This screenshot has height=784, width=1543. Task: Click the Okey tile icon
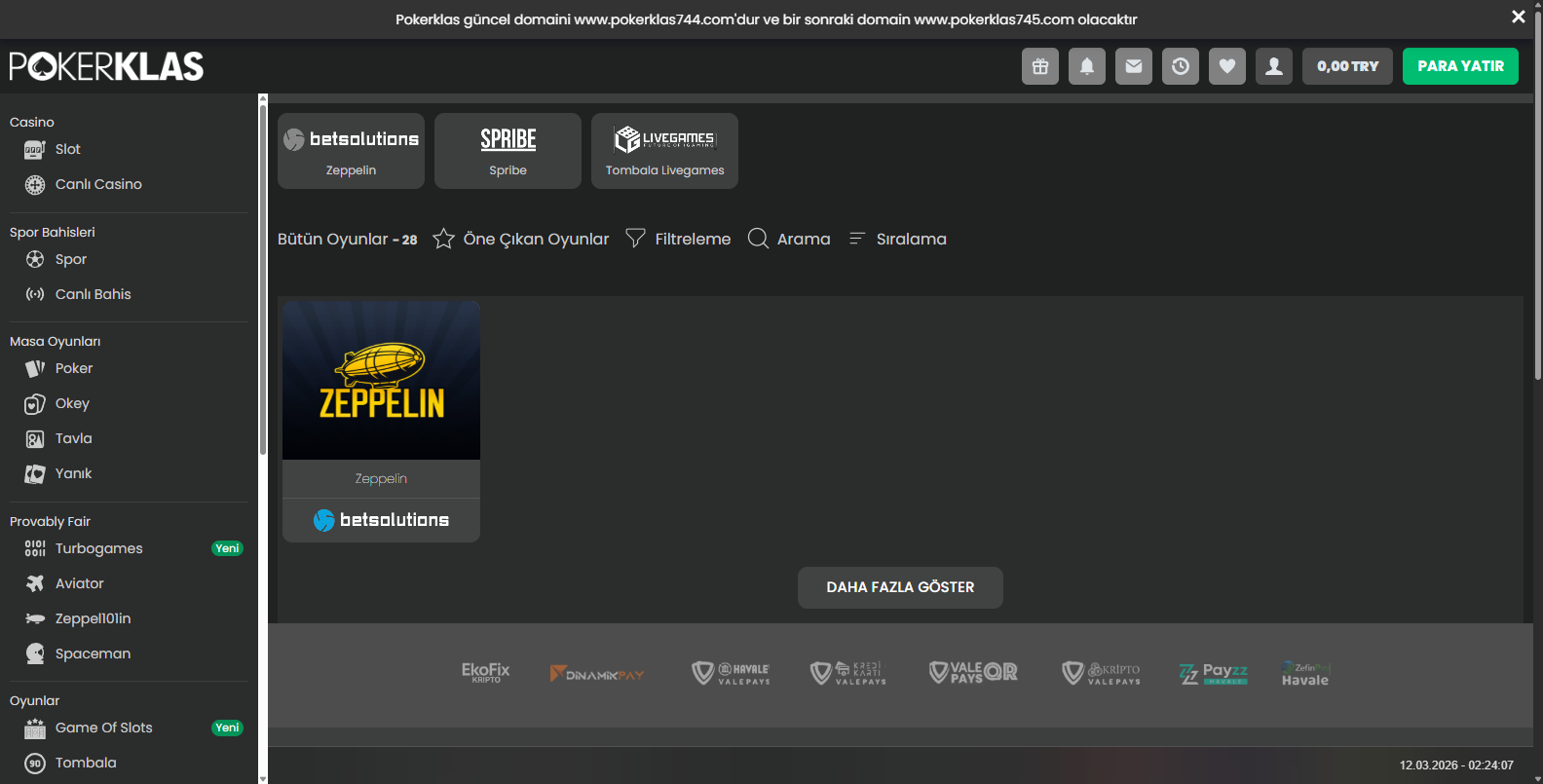(x=35, y=403)
